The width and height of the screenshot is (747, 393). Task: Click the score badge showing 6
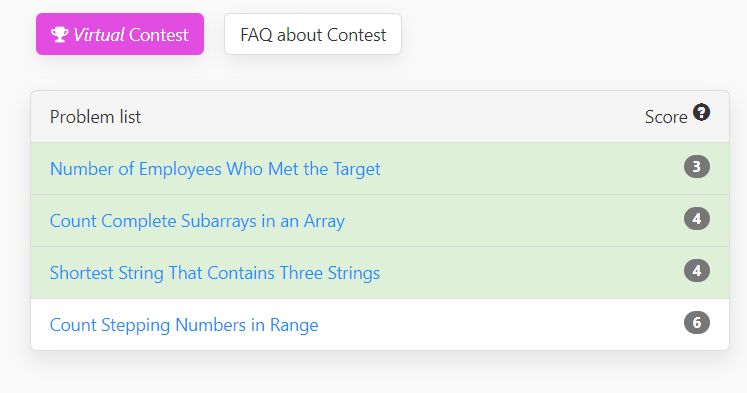697,322
